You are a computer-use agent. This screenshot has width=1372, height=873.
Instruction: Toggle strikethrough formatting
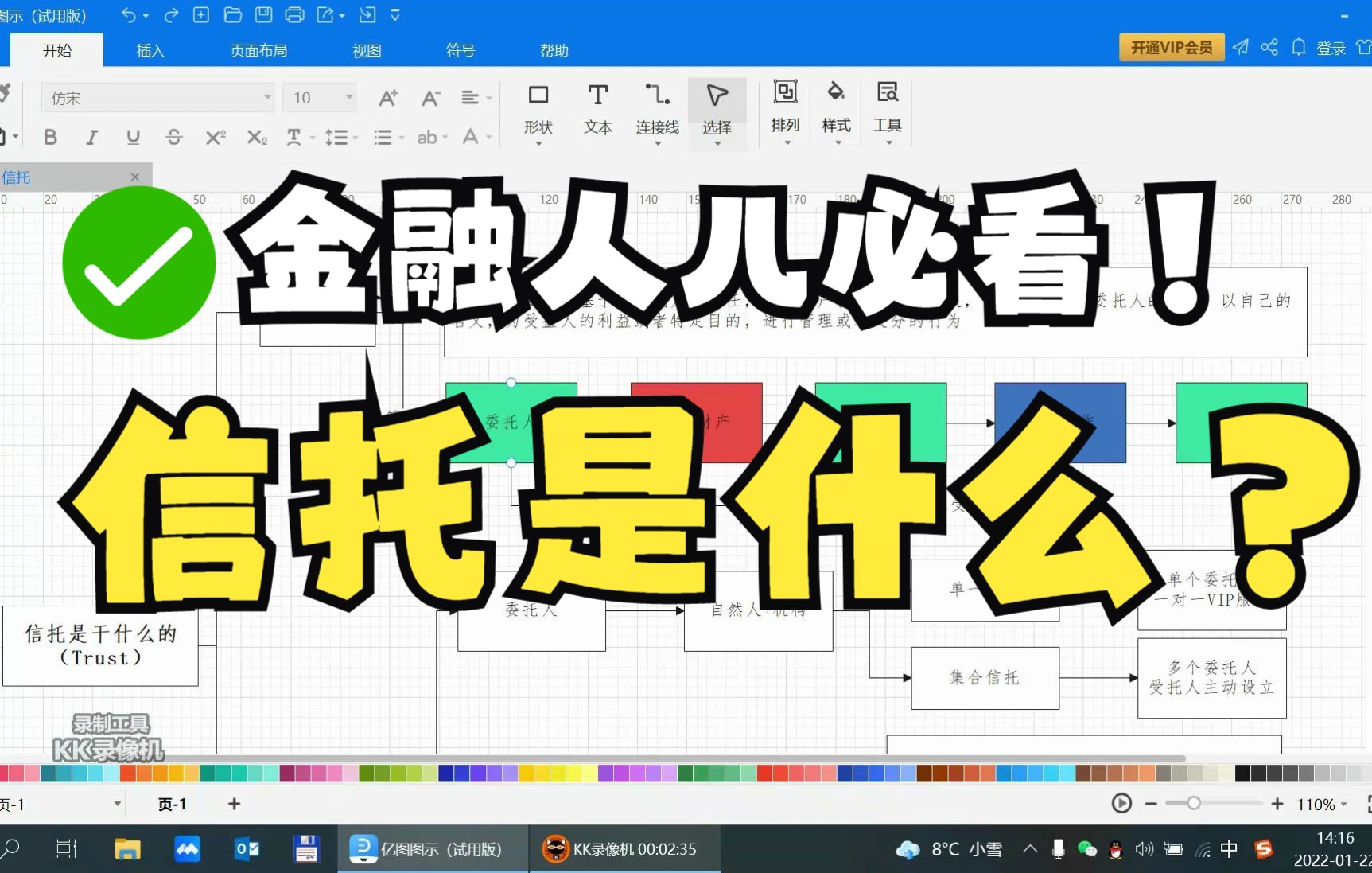174,137
